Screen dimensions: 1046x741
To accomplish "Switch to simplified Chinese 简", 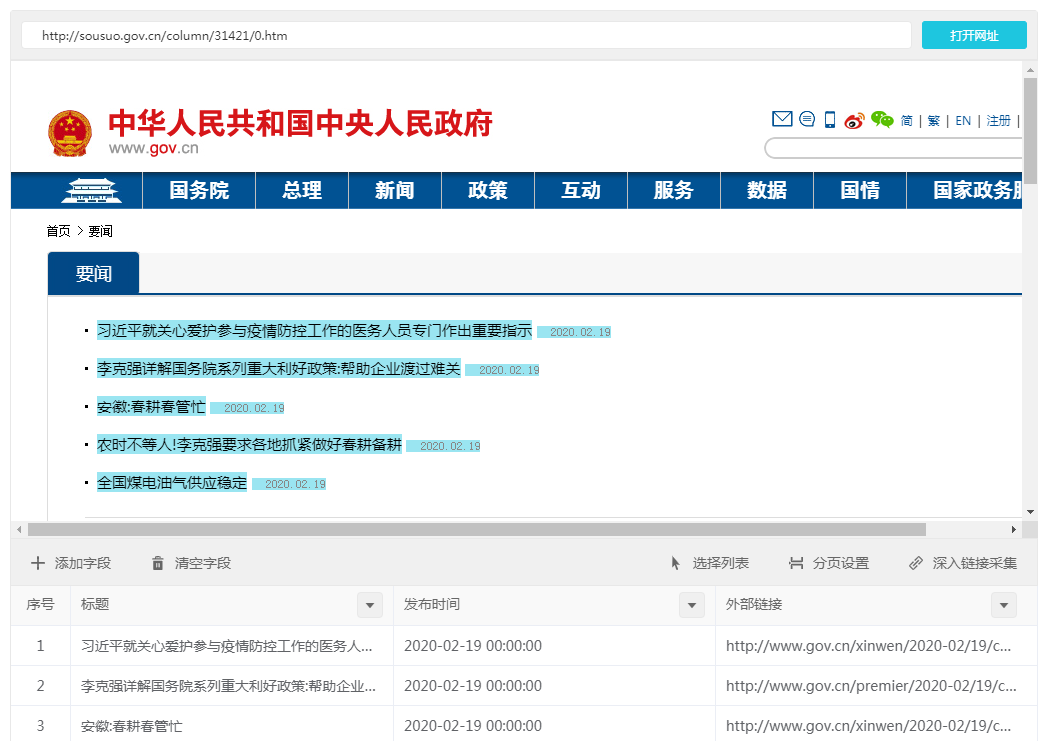I will click(907, 121).
